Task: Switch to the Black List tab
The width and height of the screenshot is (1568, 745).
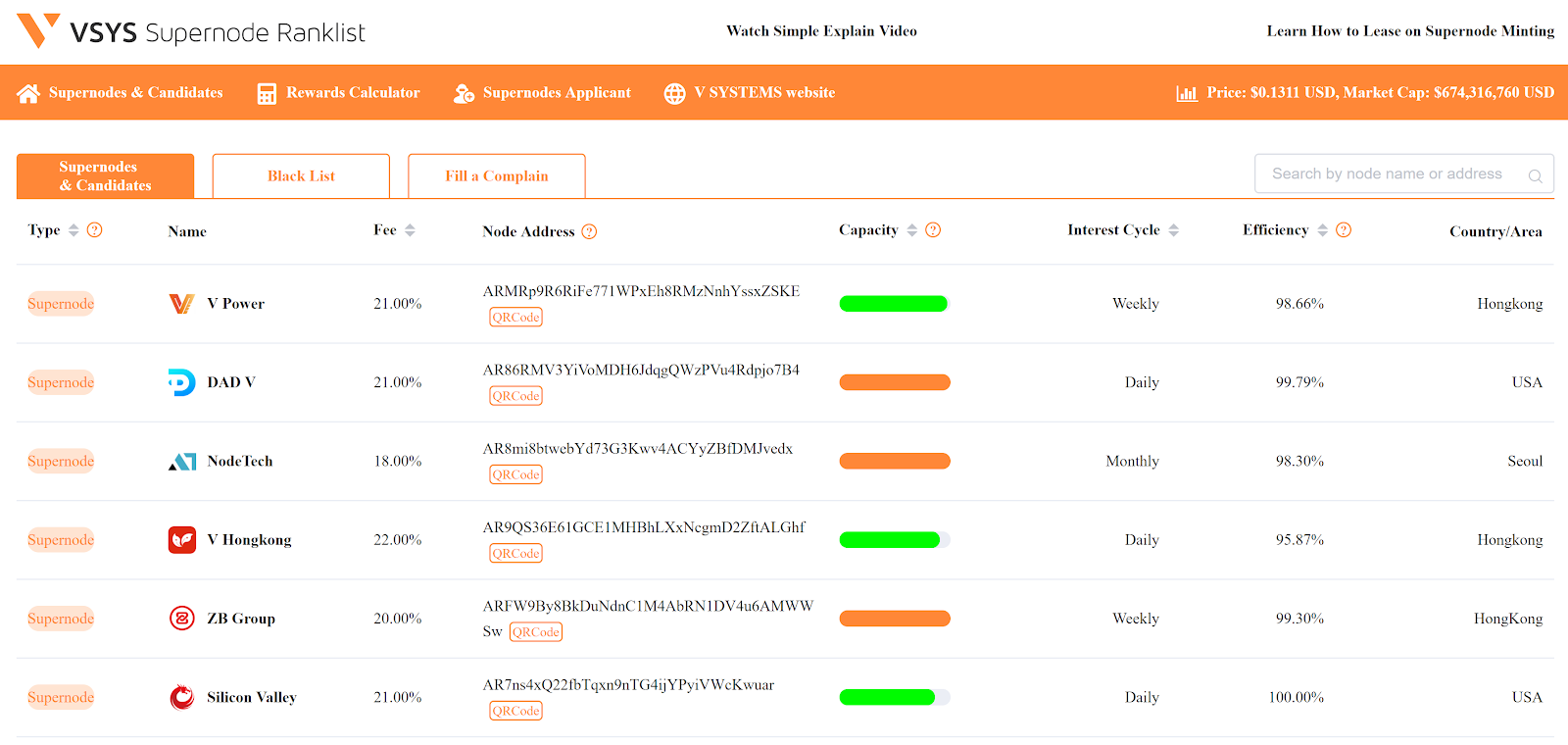Action: [301, 175]
